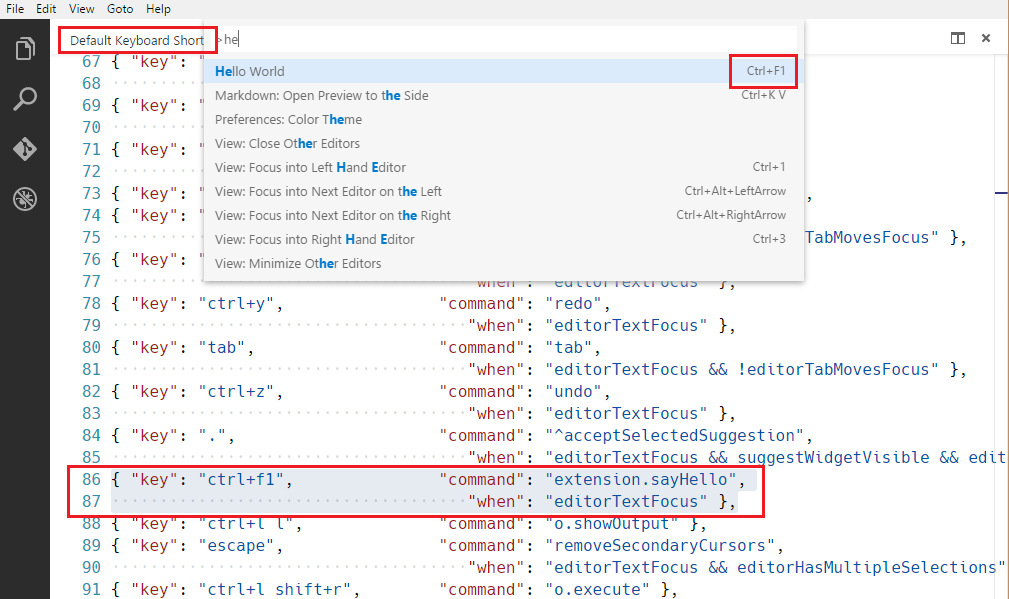The image size is (1009, 599).
Task: Open the Help menu
Action: click(158, 8)
